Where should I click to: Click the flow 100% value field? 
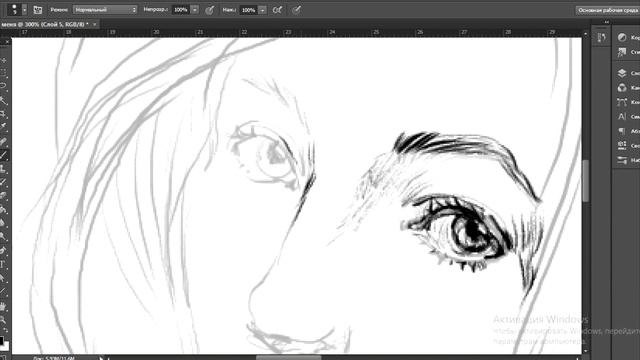click(248, 10)
